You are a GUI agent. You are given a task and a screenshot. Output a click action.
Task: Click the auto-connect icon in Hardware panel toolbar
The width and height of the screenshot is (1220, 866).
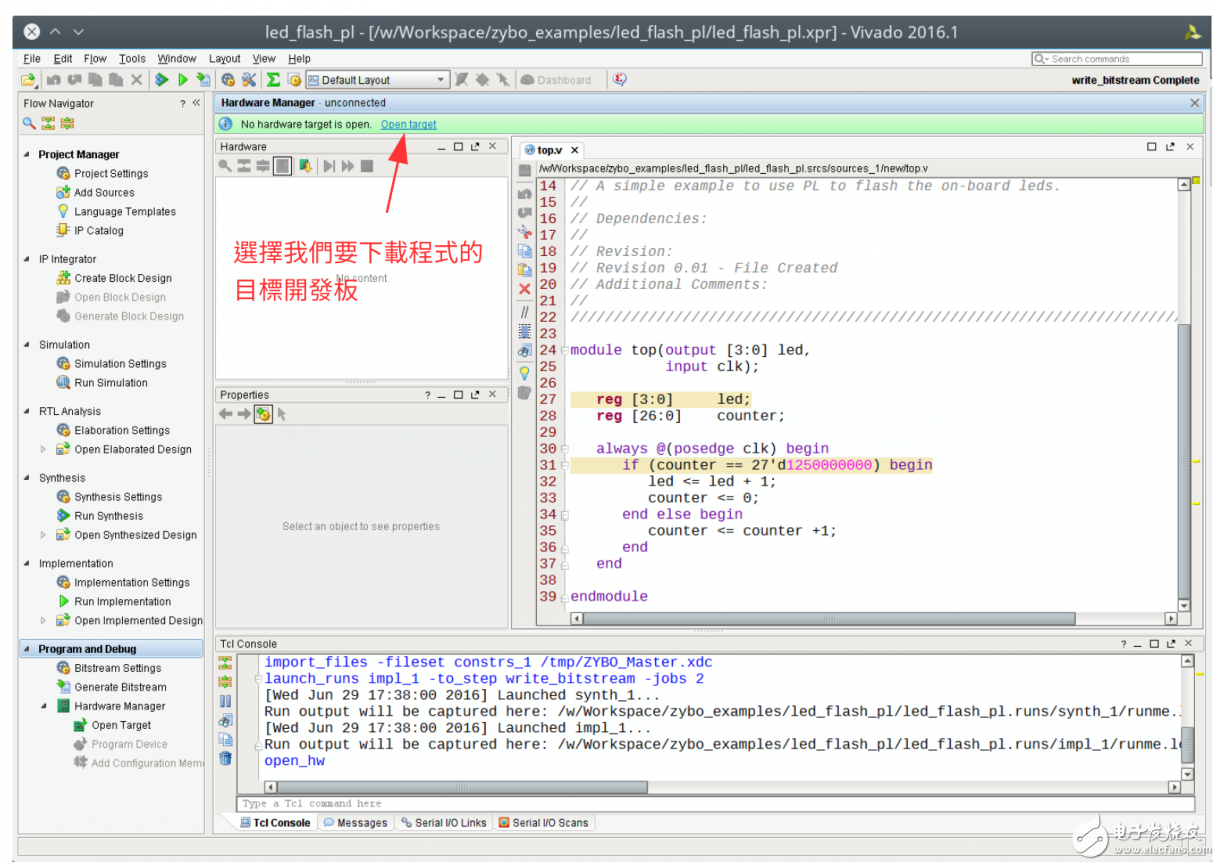click(305, 166)
